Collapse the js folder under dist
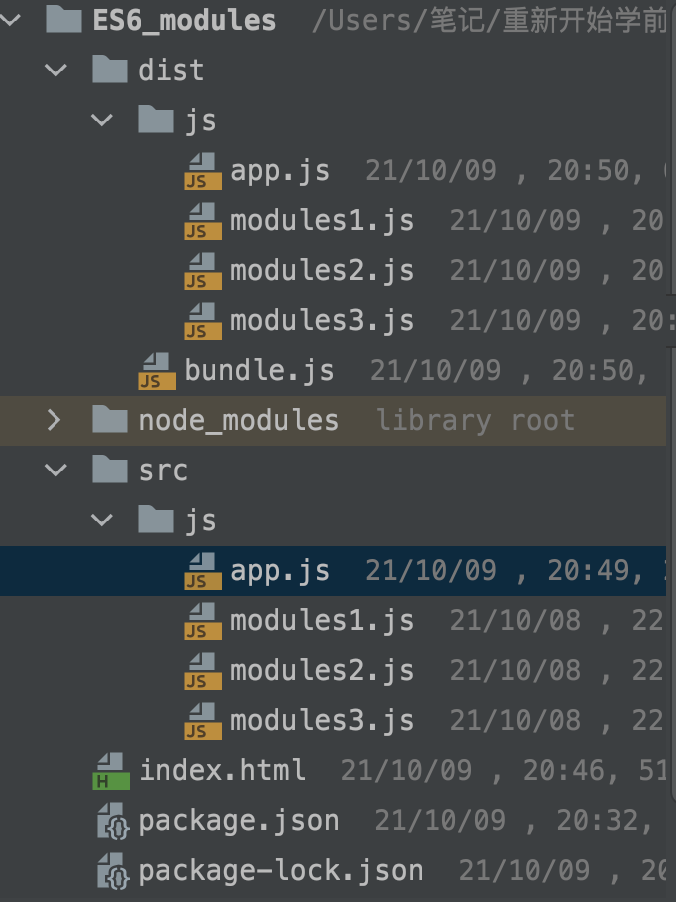Image resolution: width=676 pixels, height=902 pixels. pos(102,119)
